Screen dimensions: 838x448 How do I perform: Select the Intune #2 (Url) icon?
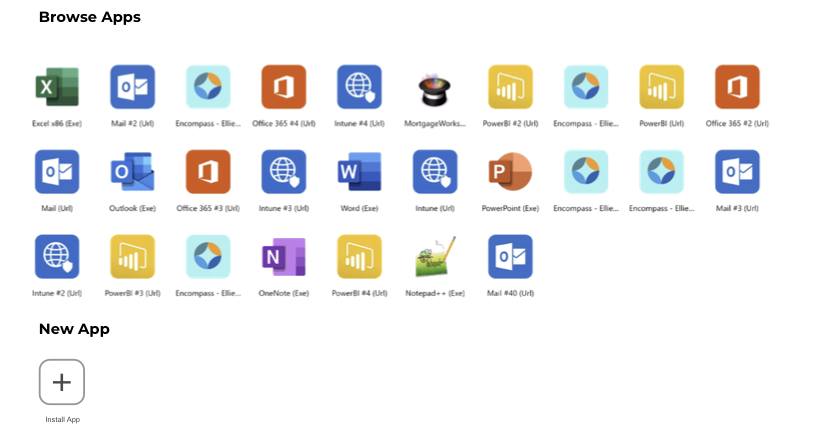pos(57,257)
